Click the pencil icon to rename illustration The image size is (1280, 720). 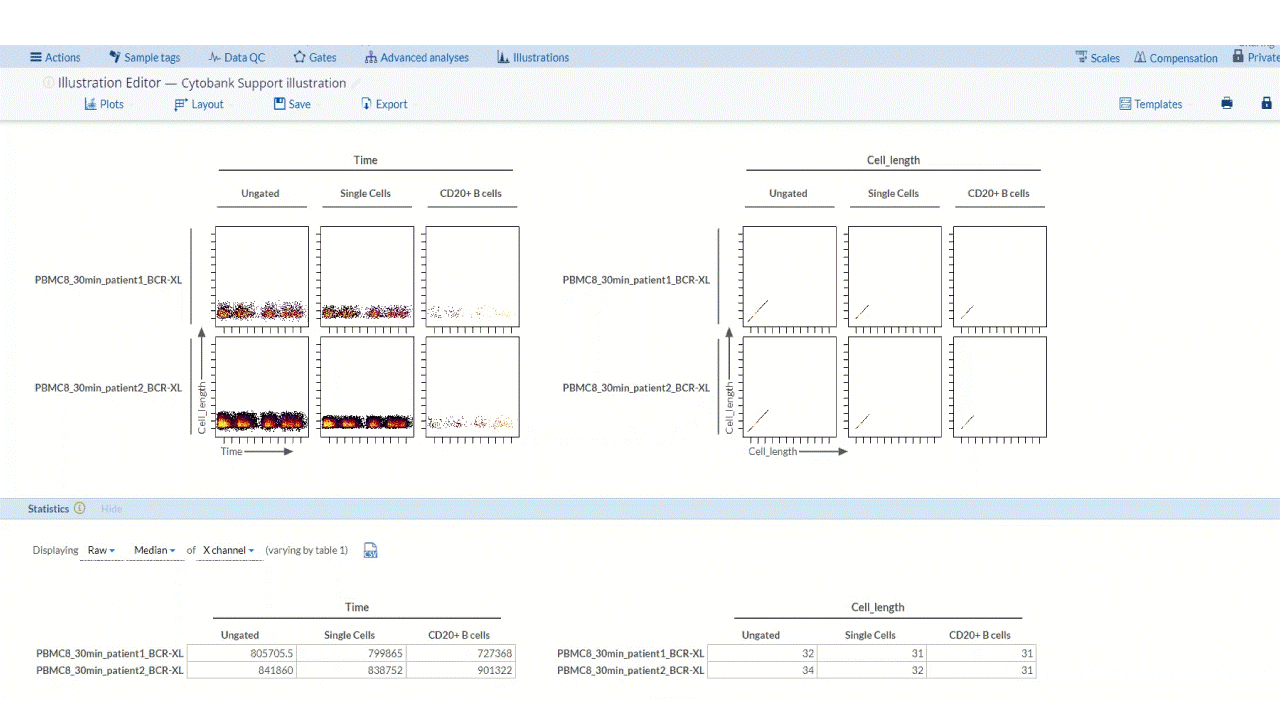(357, 83)
